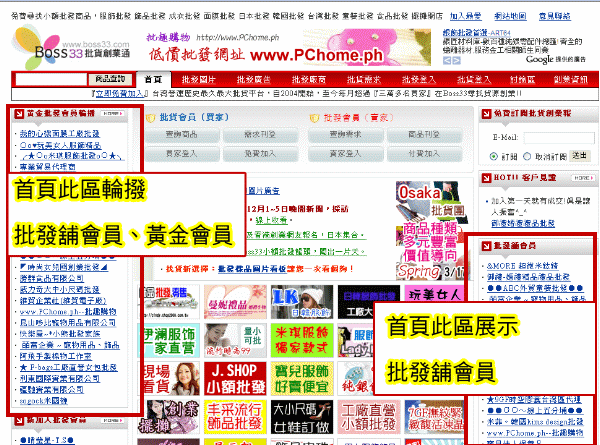
Task: Click the 意見聯絡 link at top
Action: point(555,16)
